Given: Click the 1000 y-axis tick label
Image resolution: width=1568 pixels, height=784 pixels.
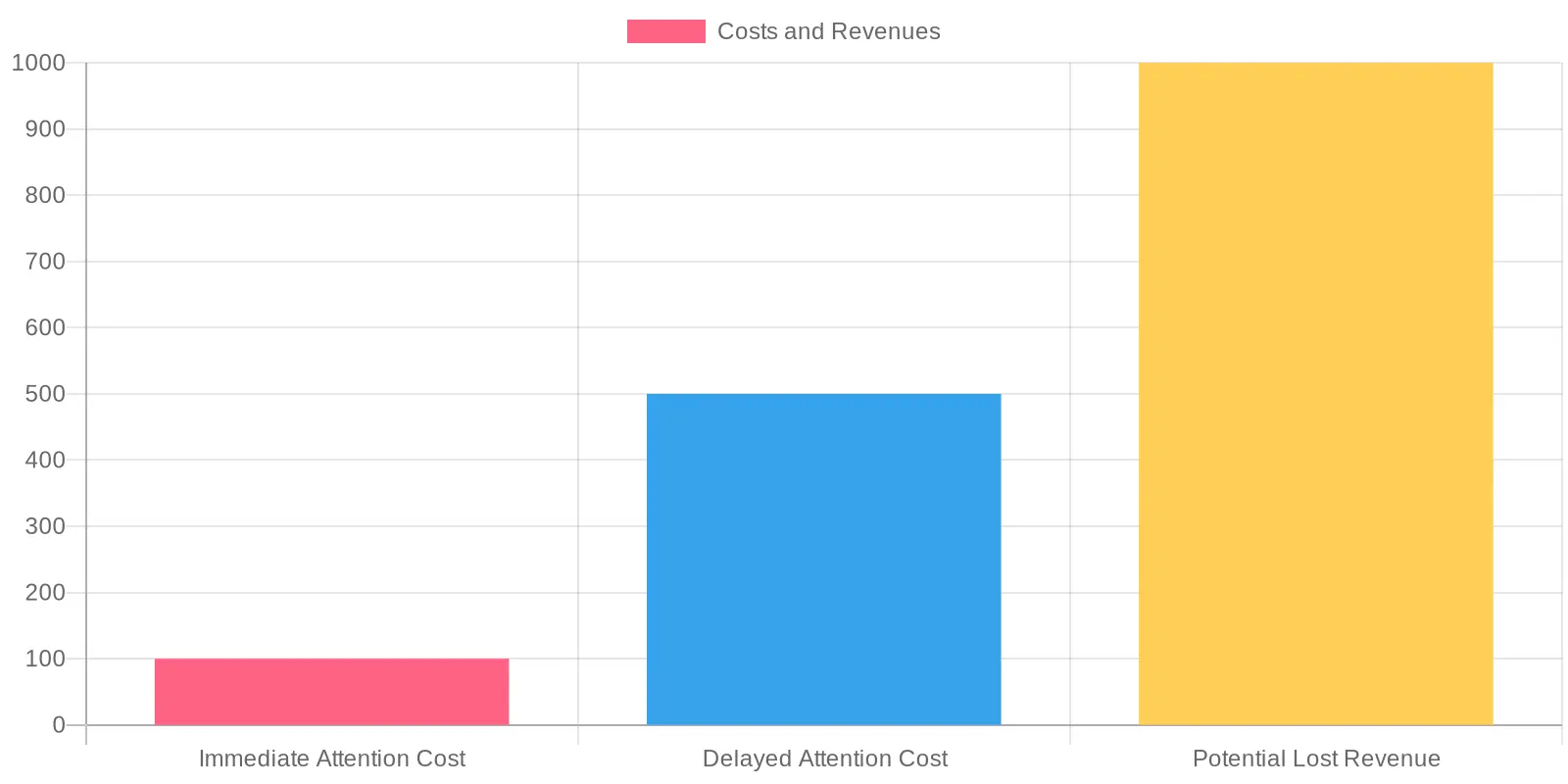Looking at the screenshot, I should [x=38, y=63].
